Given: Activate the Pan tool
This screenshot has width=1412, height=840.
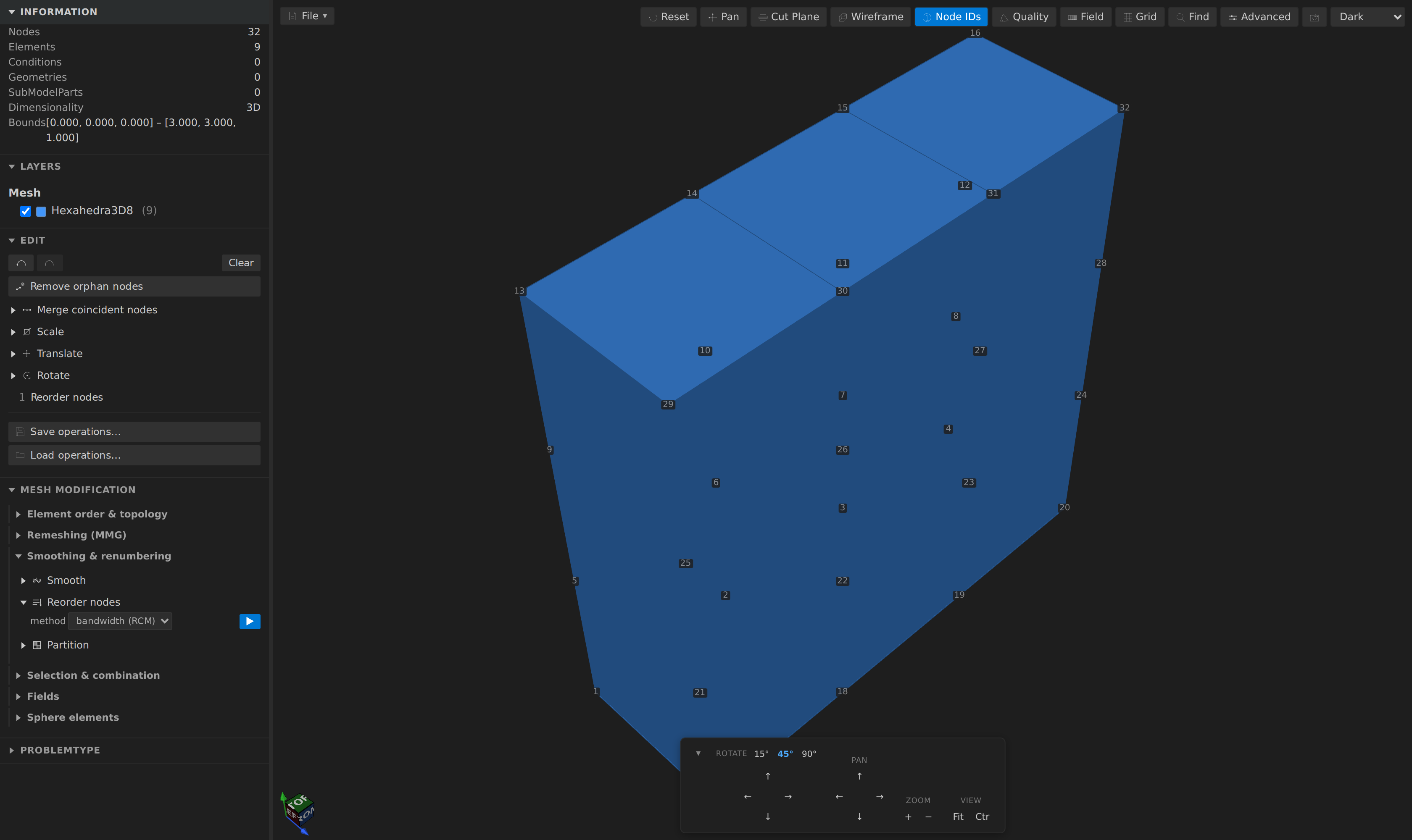Looking at the screenshot, I should (x=723, y=17).
